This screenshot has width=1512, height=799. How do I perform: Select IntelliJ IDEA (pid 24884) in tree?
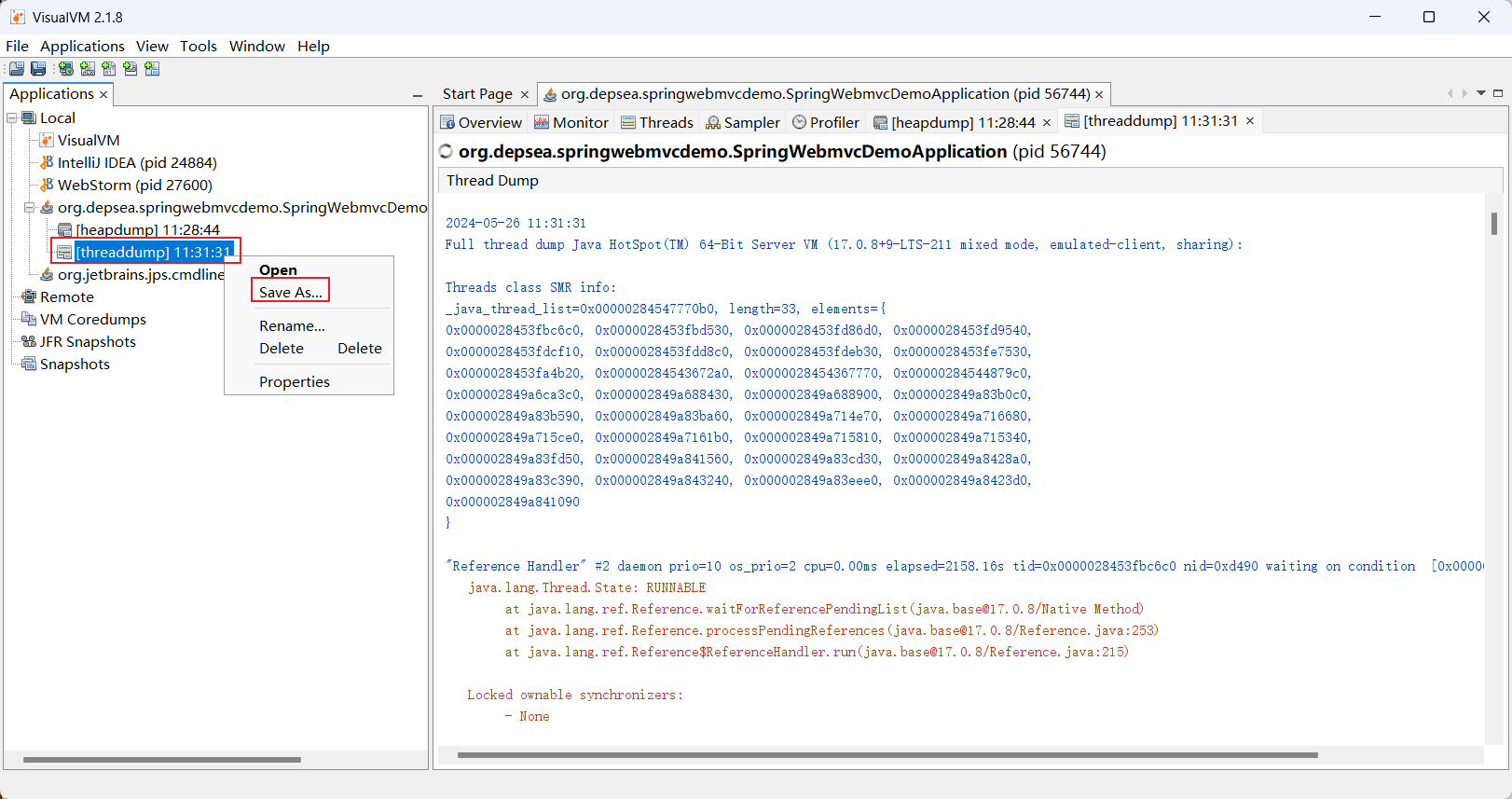coord(136,162)
